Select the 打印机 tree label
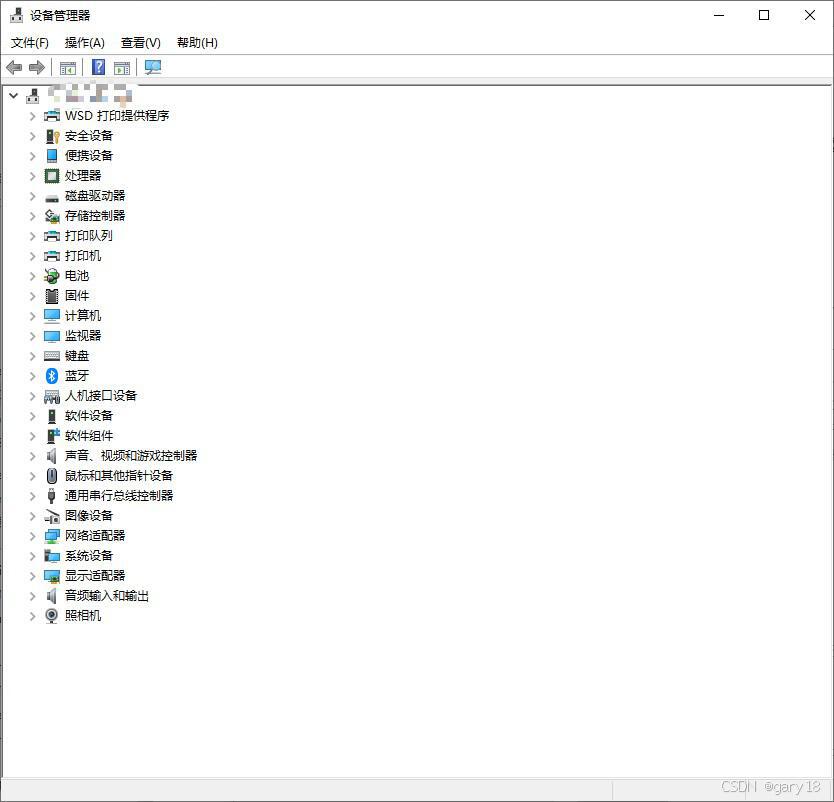Viewport: 834px width, 802px height. [x=83, y=256]
